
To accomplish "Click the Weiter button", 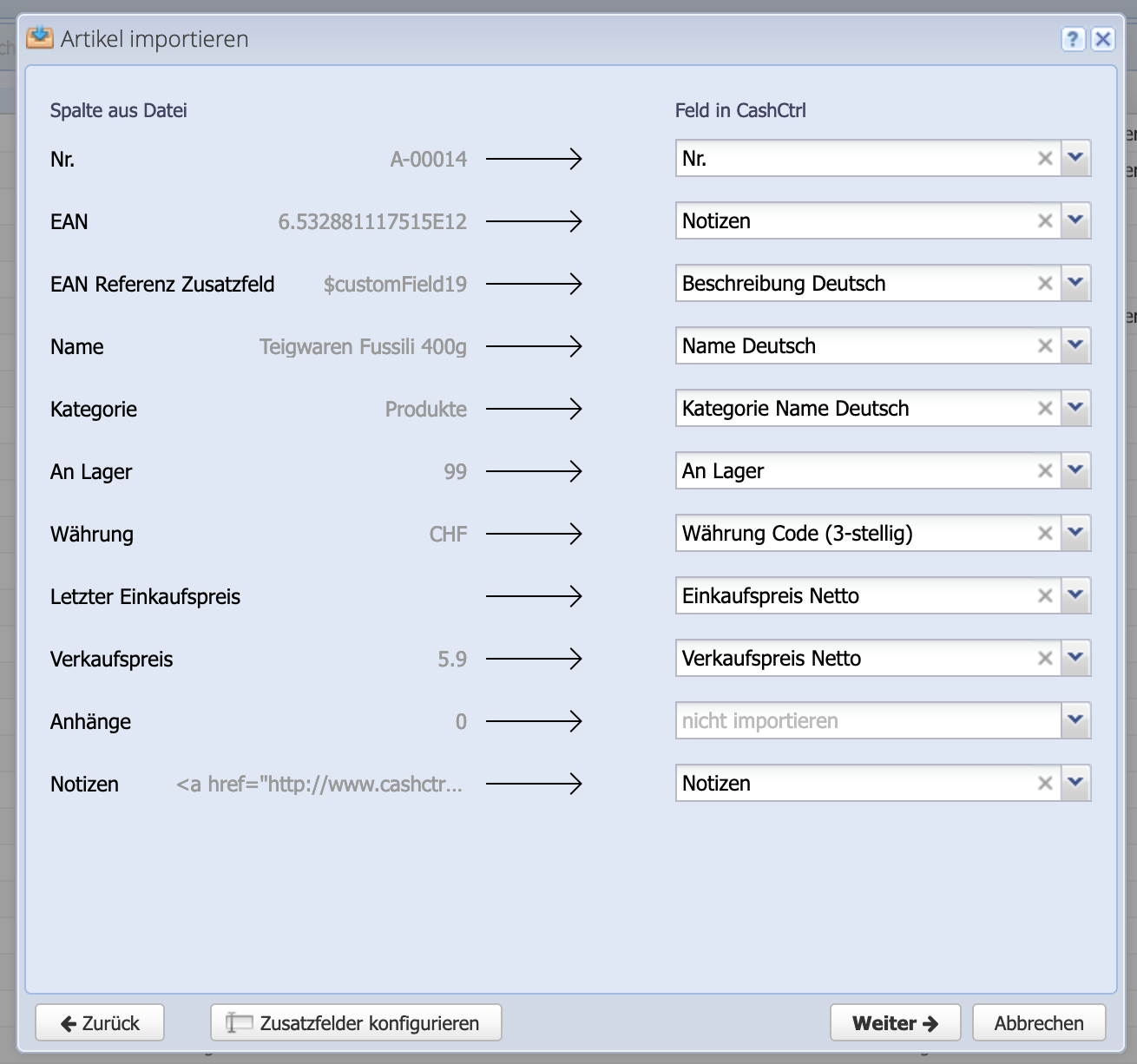I will tap(895, 1022).
